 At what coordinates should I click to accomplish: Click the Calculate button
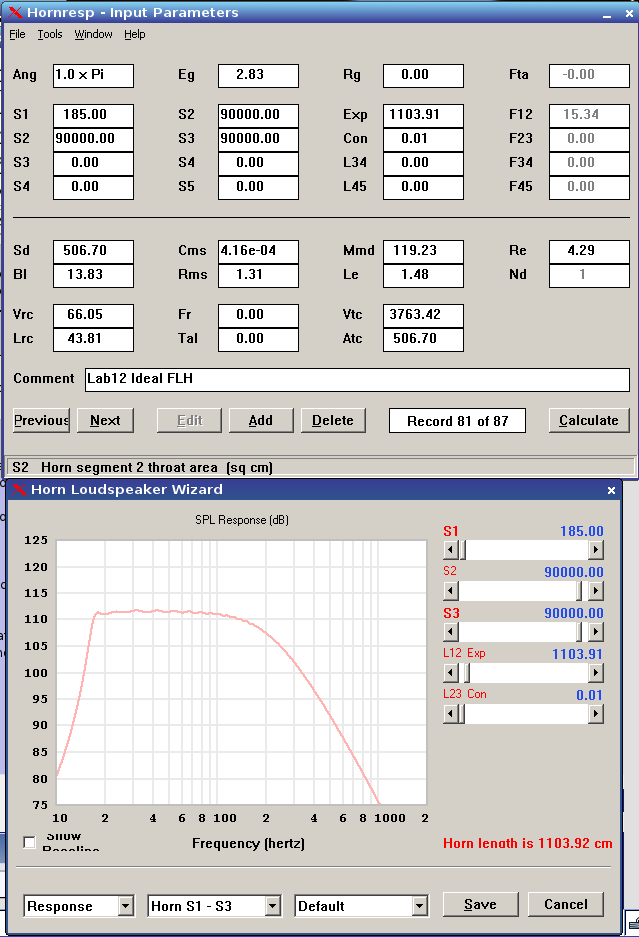(589, 420)
